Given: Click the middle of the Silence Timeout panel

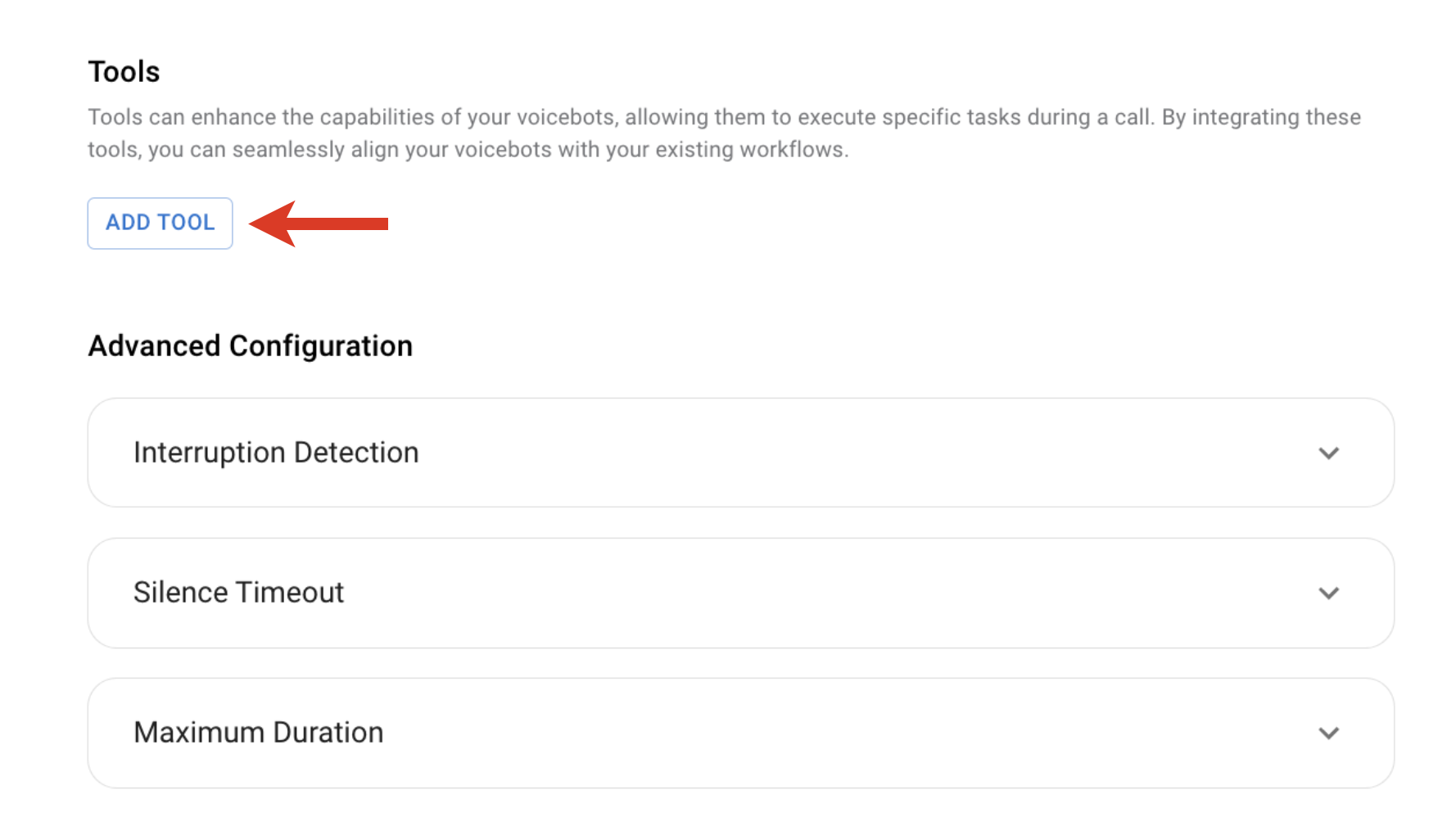Looking at the screenshot, I should click(x=740, y=593).
